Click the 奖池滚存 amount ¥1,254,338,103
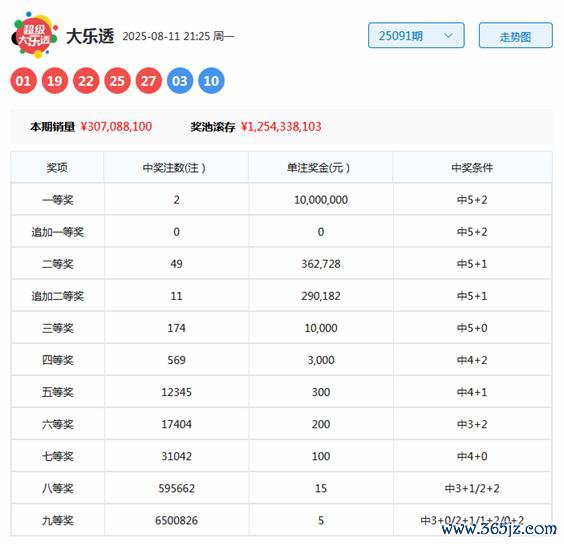 [281, 127]
